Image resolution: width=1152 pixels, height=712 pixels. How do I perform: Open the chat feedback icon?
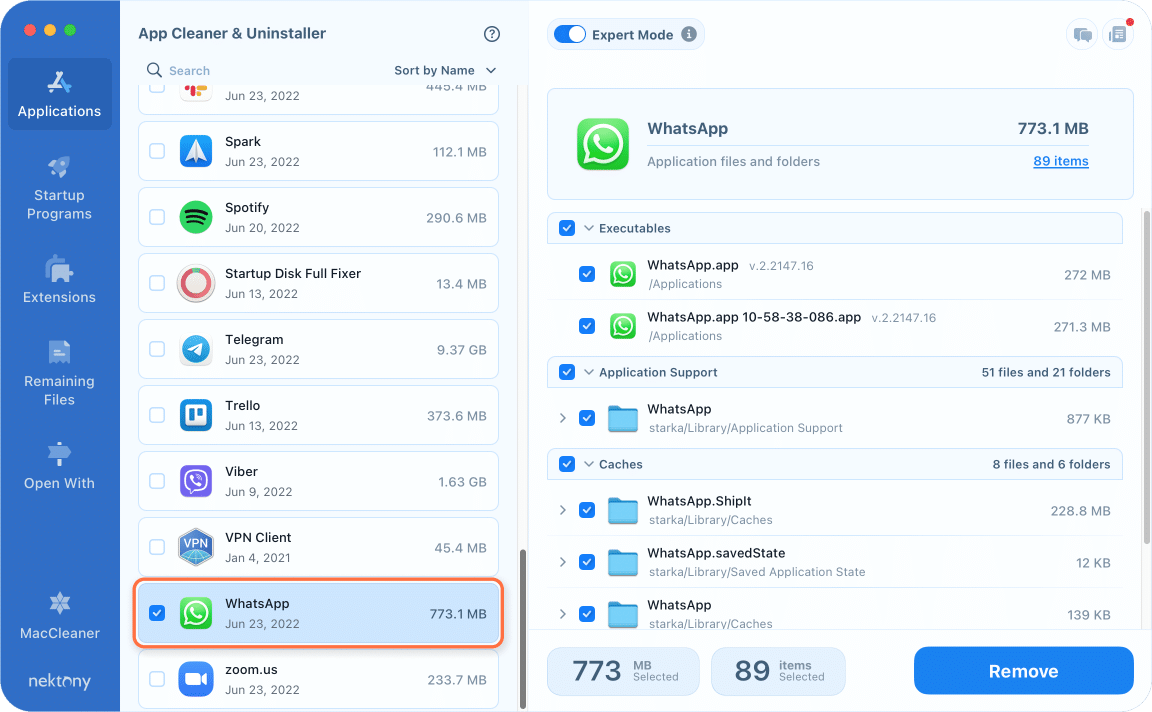coord(1082,35)
